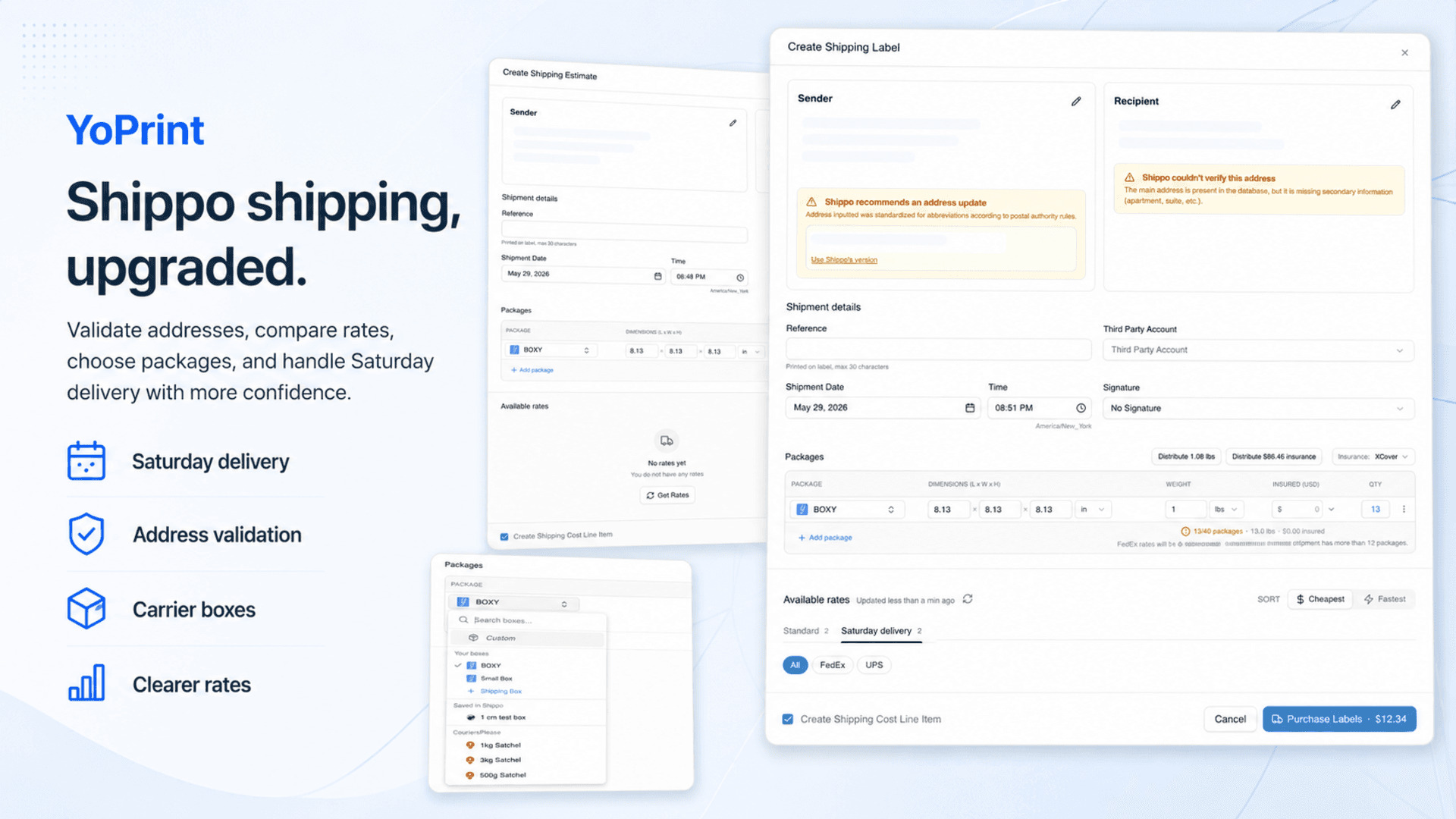The image size is (1456, 819).
Task: Open the BOXY row three-dot menu
Action: (x=1404, y=510)
